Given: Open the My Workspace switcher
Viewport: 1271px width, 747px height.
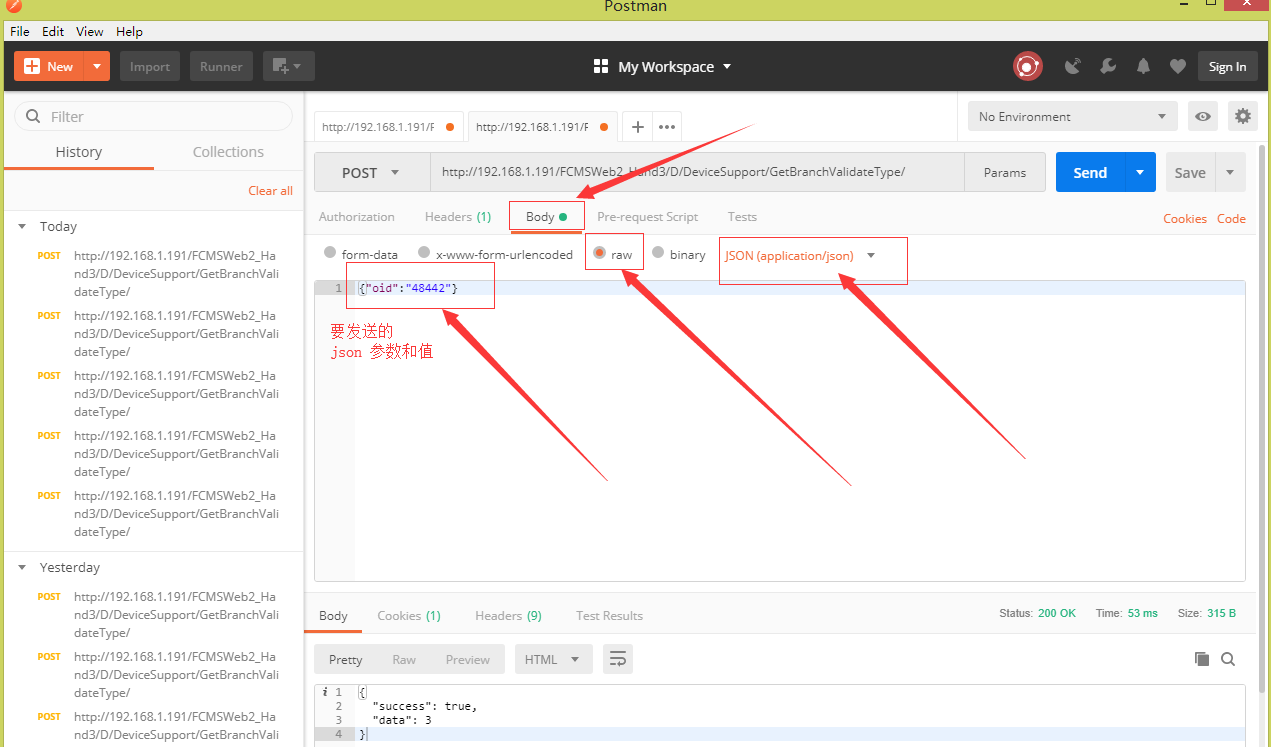Looking at the screenshot, I should tap(662, 67).
